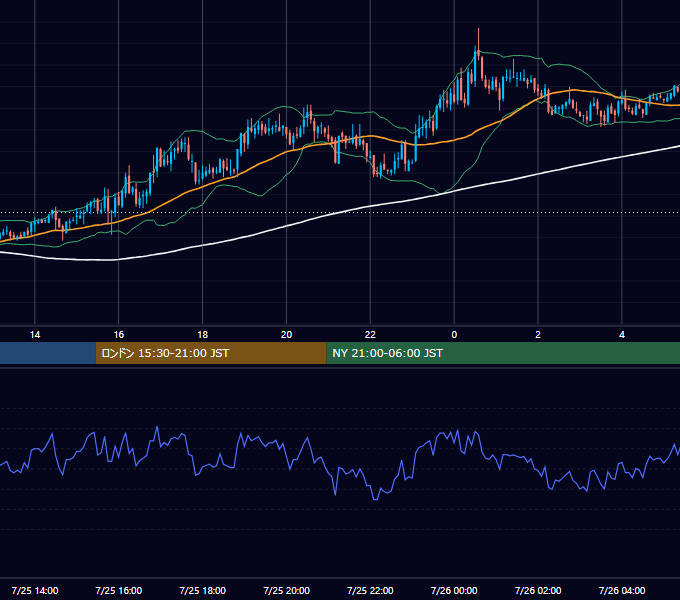This screenshot has width=680, height=600.
Task: Click the 7/25 18:00 date label
Action: pos(203,590)
